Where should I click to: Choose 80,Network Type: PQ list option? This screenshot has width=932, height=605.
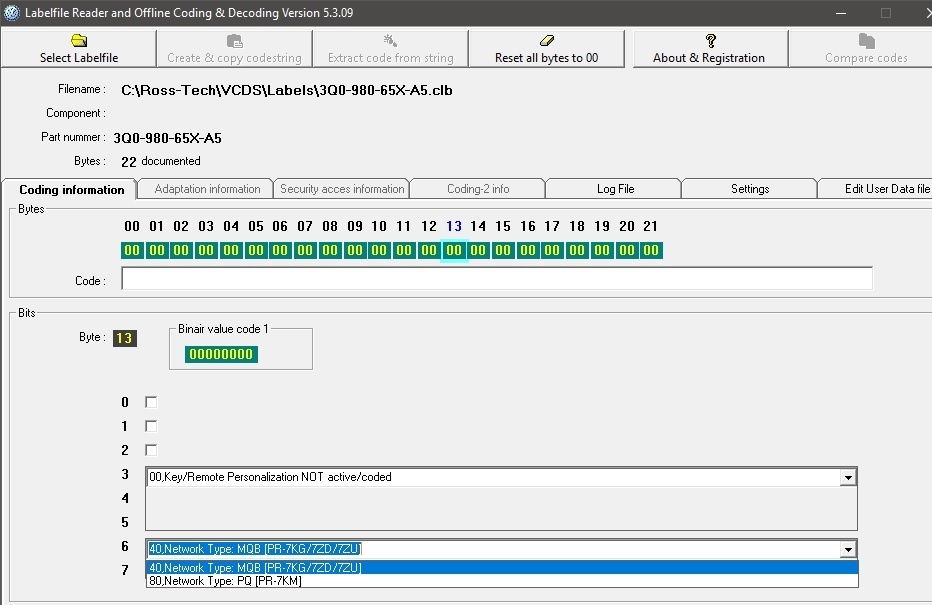[502, 581]
